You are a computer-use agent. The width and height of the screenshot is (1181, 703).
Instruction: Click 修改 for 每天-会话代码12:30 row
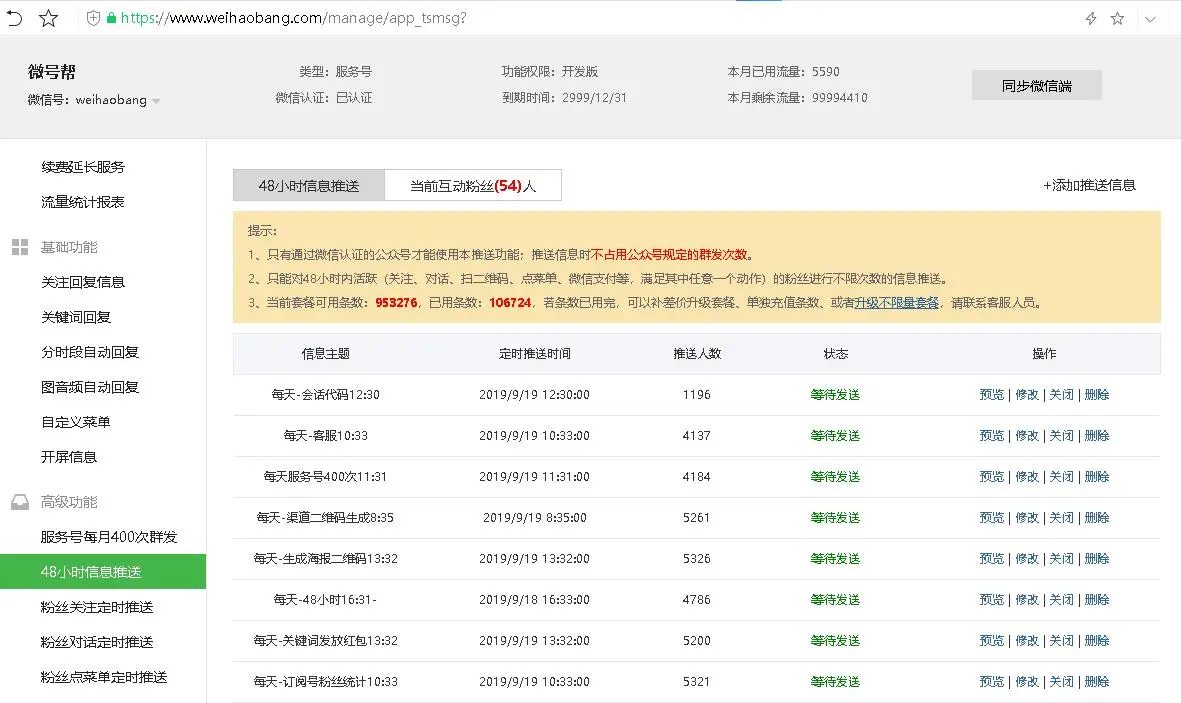coord(1027,394)
